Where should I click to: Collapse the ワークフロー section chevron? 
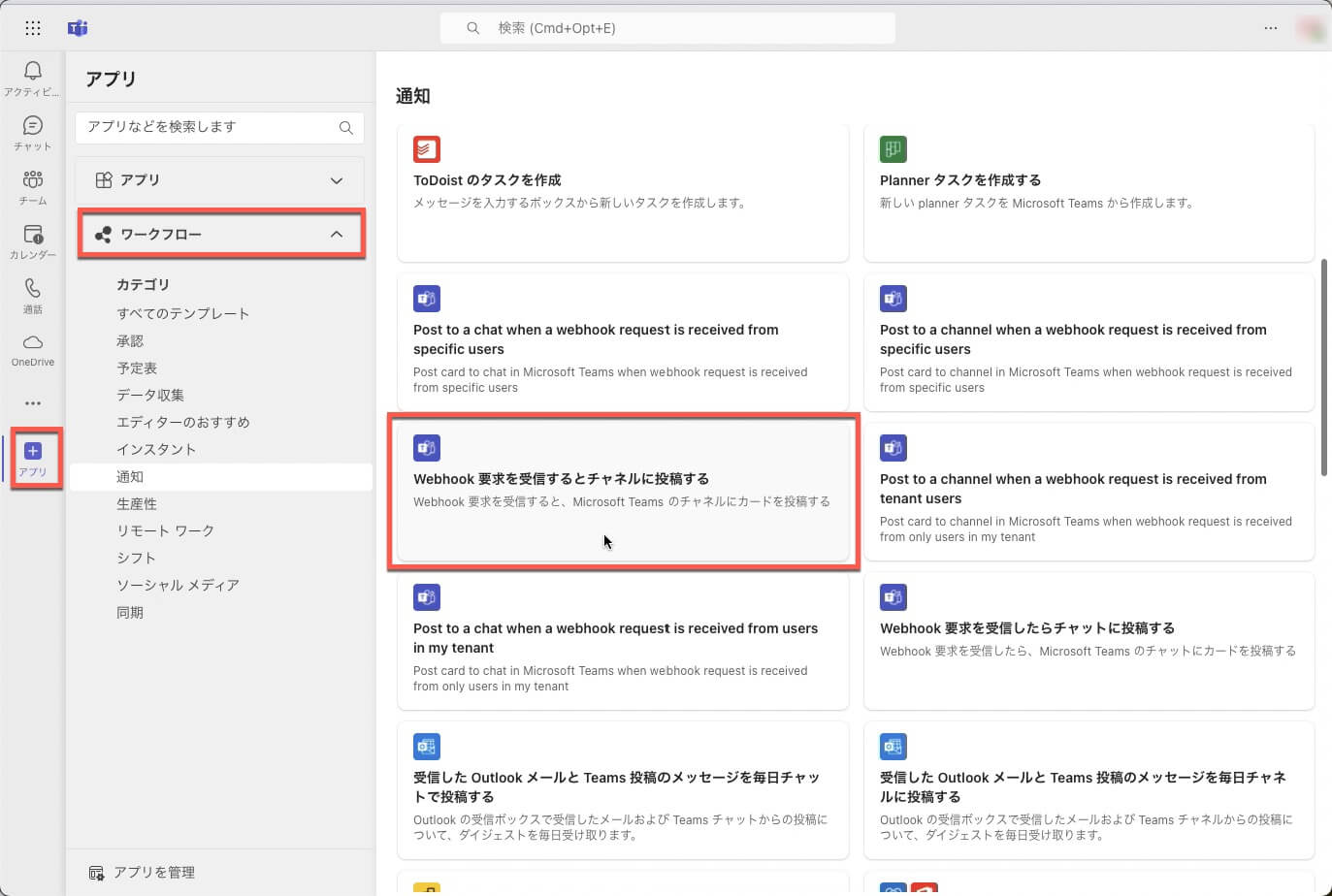(337, 235)
